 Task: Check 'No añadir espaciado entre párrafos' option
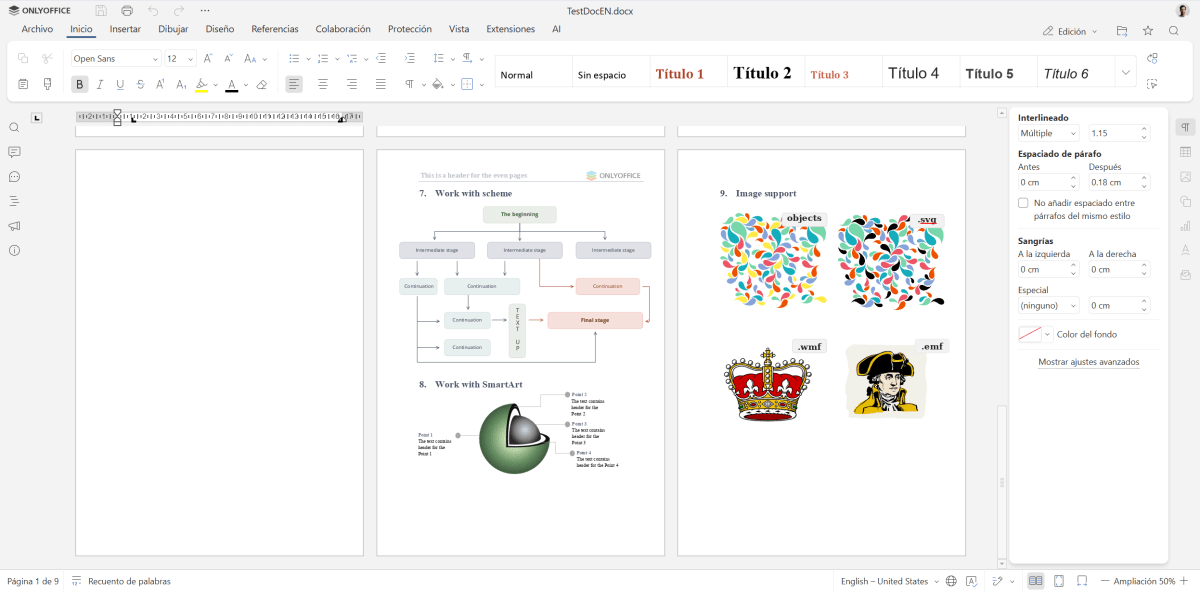pos(1023,202)
